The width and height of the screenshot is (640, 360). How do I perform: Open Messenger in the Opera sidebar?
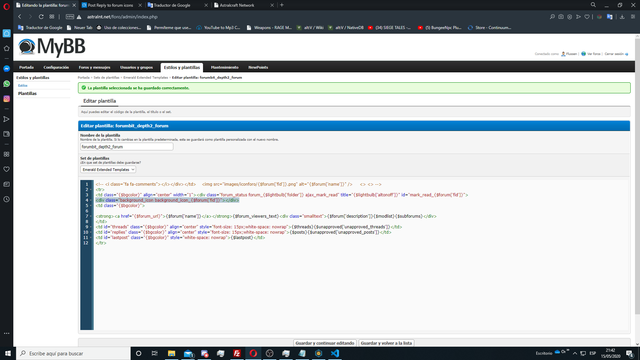click(x=7, y=69)
